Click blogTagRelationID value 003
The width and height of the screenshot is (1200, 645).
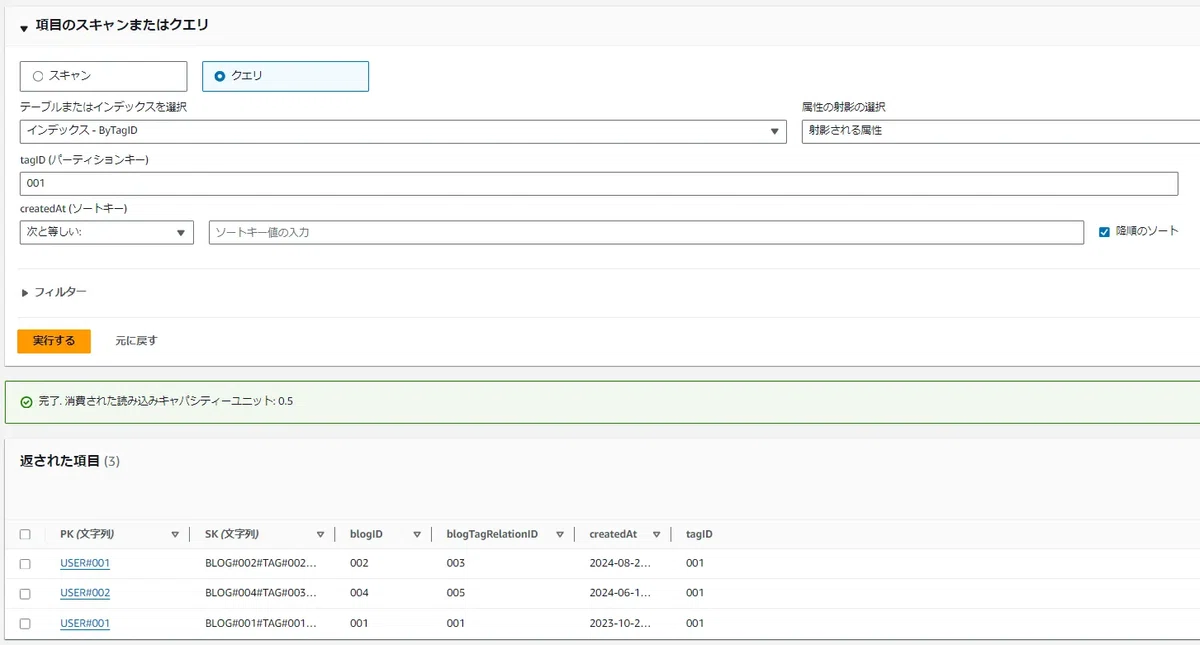456,563
